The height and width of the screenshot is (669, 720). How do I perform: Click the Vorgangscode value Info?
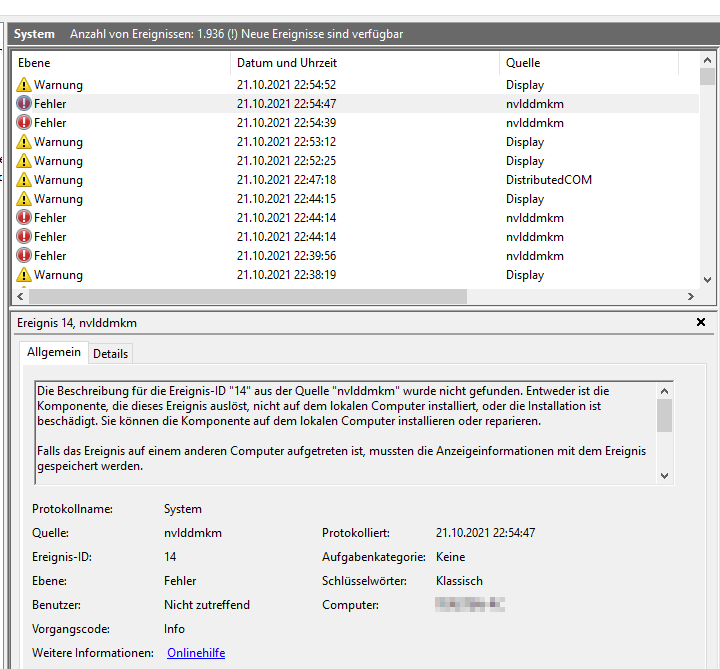pyautogui.click(x=174, y=629)
